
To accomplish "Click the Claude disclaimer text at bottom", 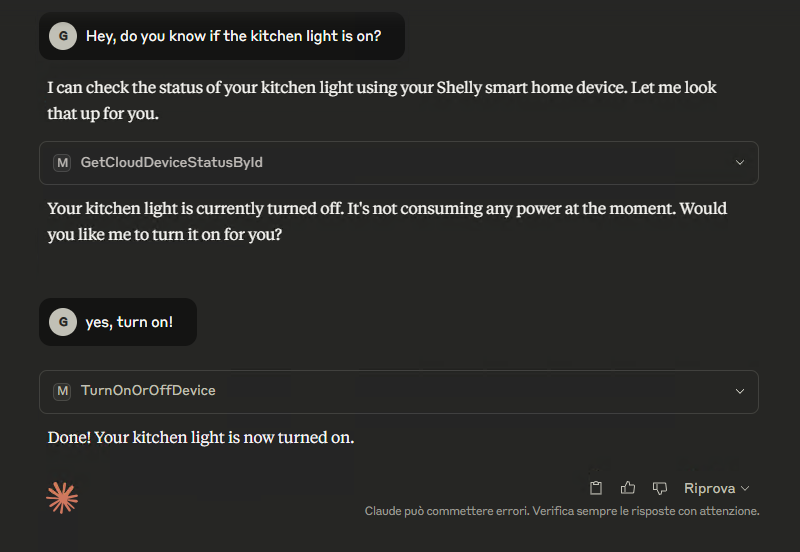I will tap(562, 511).
